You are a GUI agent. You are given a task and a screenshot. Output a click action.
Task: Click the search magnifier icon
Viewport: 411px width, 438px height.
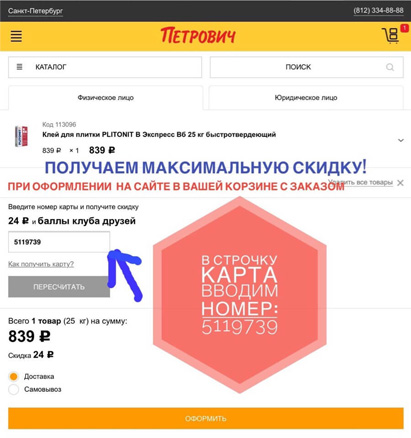390,67
